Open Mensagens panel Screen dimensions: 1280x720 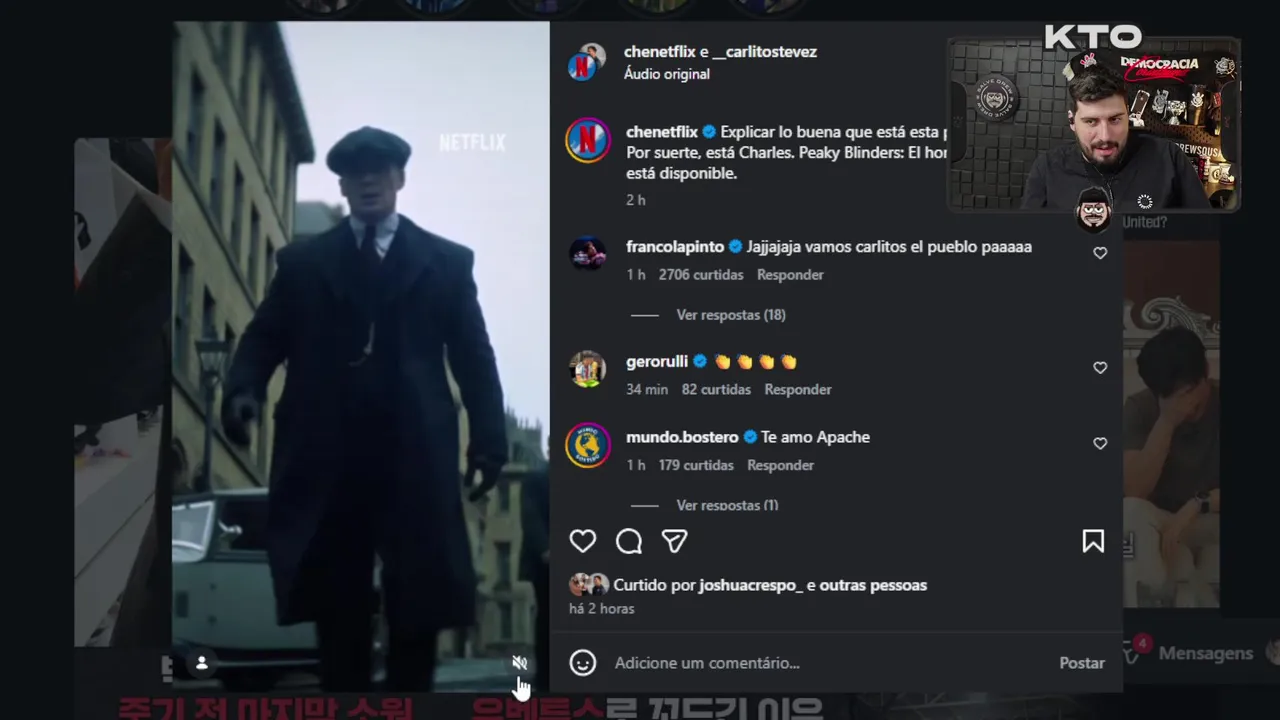tap(1205, 653)
